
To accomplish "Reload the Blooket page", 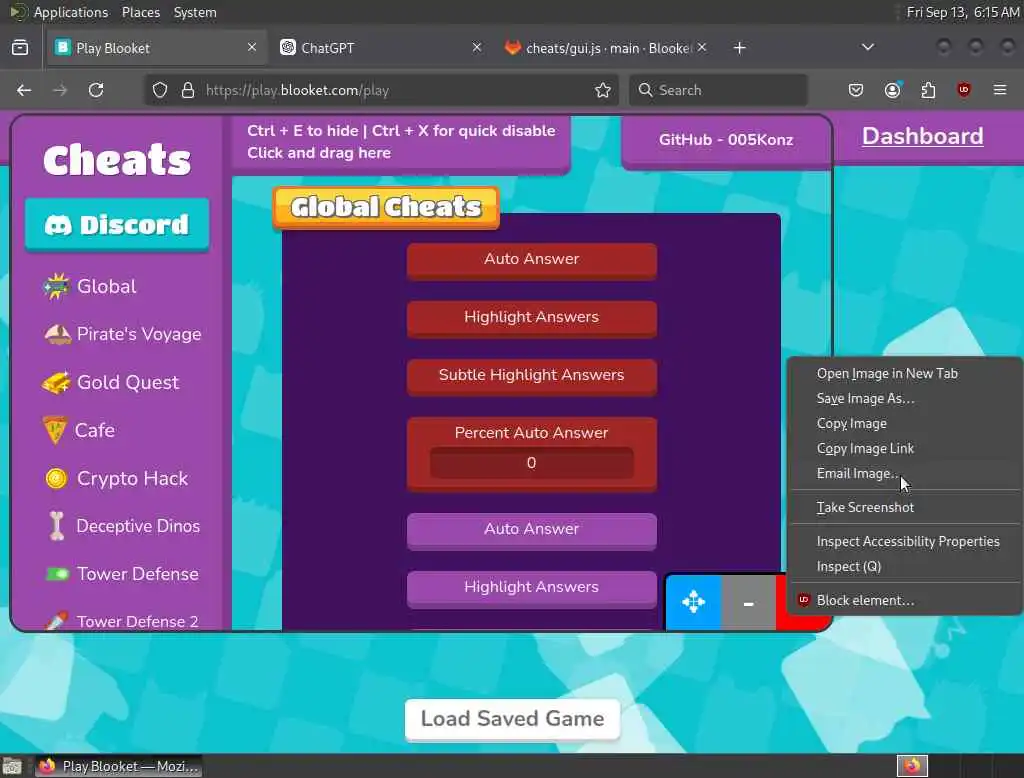I will tap(96, 90).
